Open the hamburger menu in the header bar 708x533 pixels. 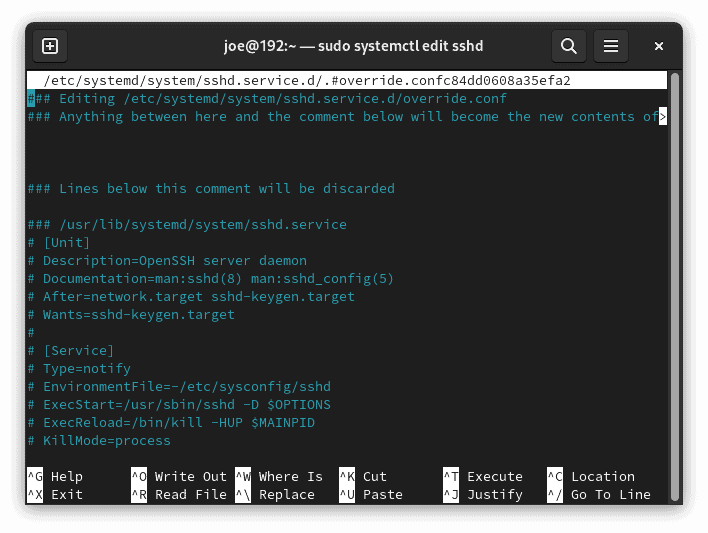coord(610,46)
